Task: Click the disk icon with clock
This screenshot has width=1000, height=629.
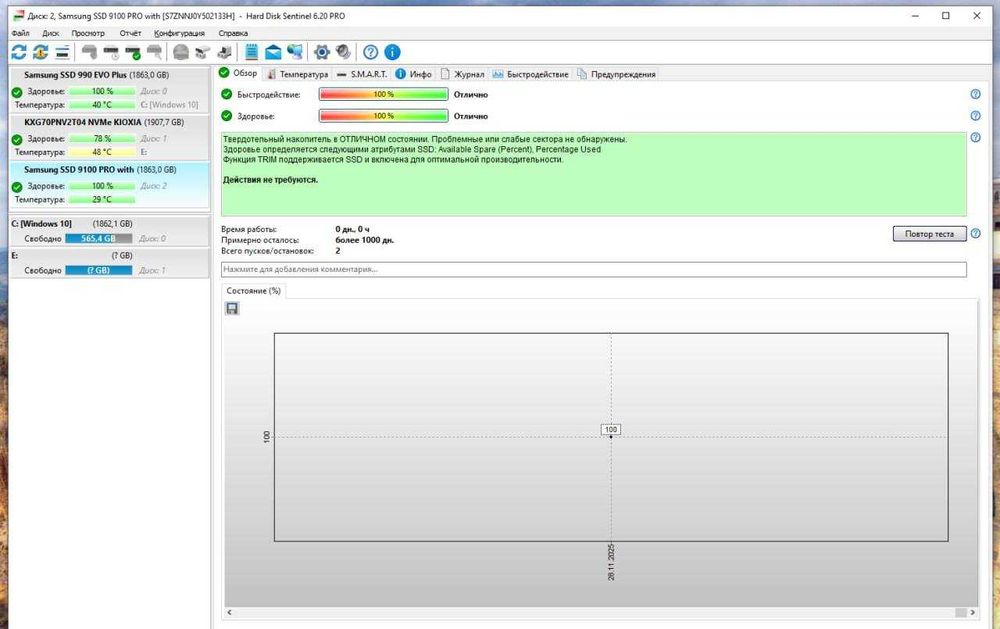Action: [x=111, y=52]
